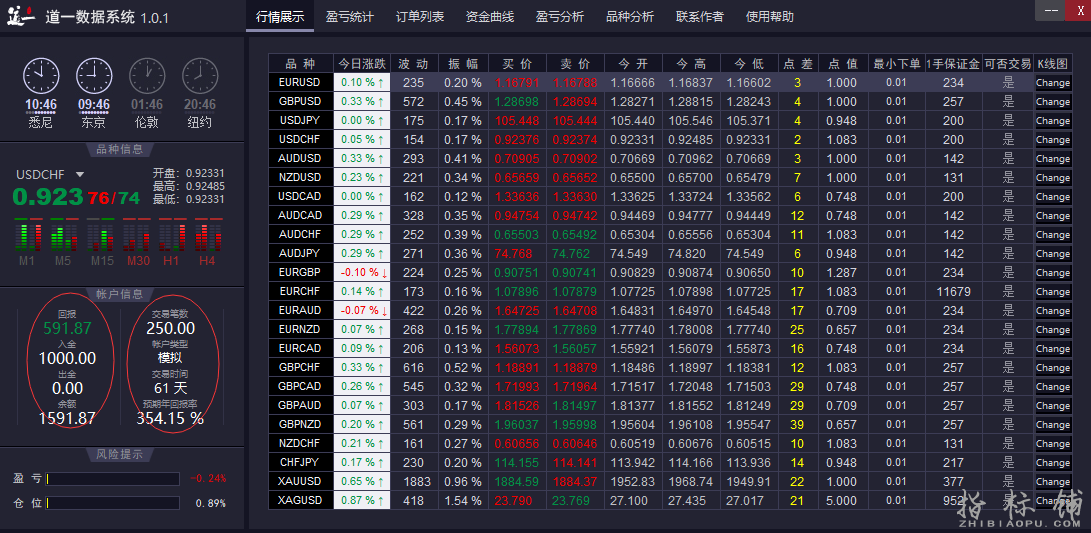The width and height of the screenshot is (1091, 533).
Task: Click Change button in XAUUSD row
Action: [x=1053, y=482]
